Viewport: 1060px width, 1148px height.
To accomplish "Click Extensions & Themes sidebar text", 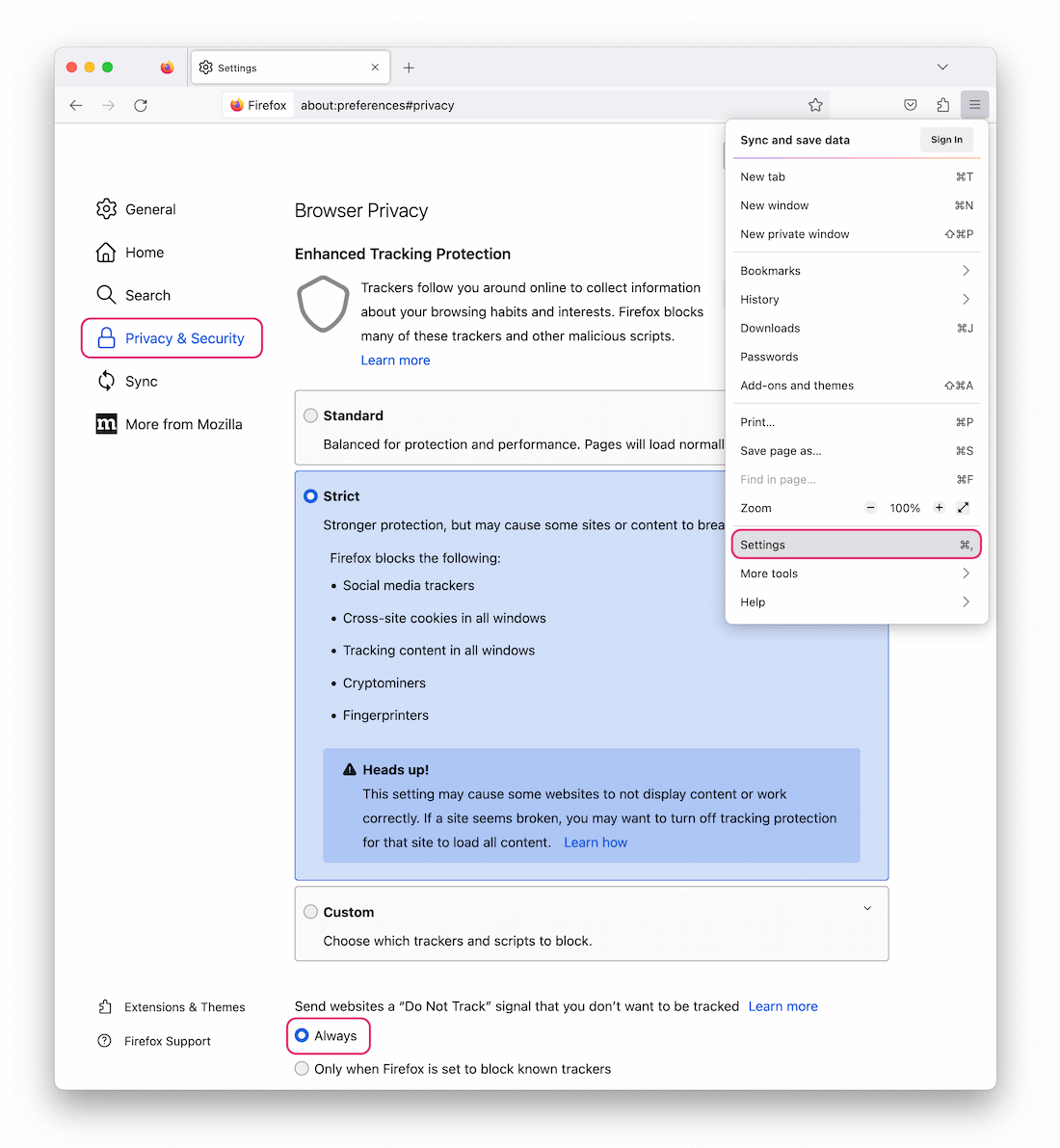I will point(184,1006).
